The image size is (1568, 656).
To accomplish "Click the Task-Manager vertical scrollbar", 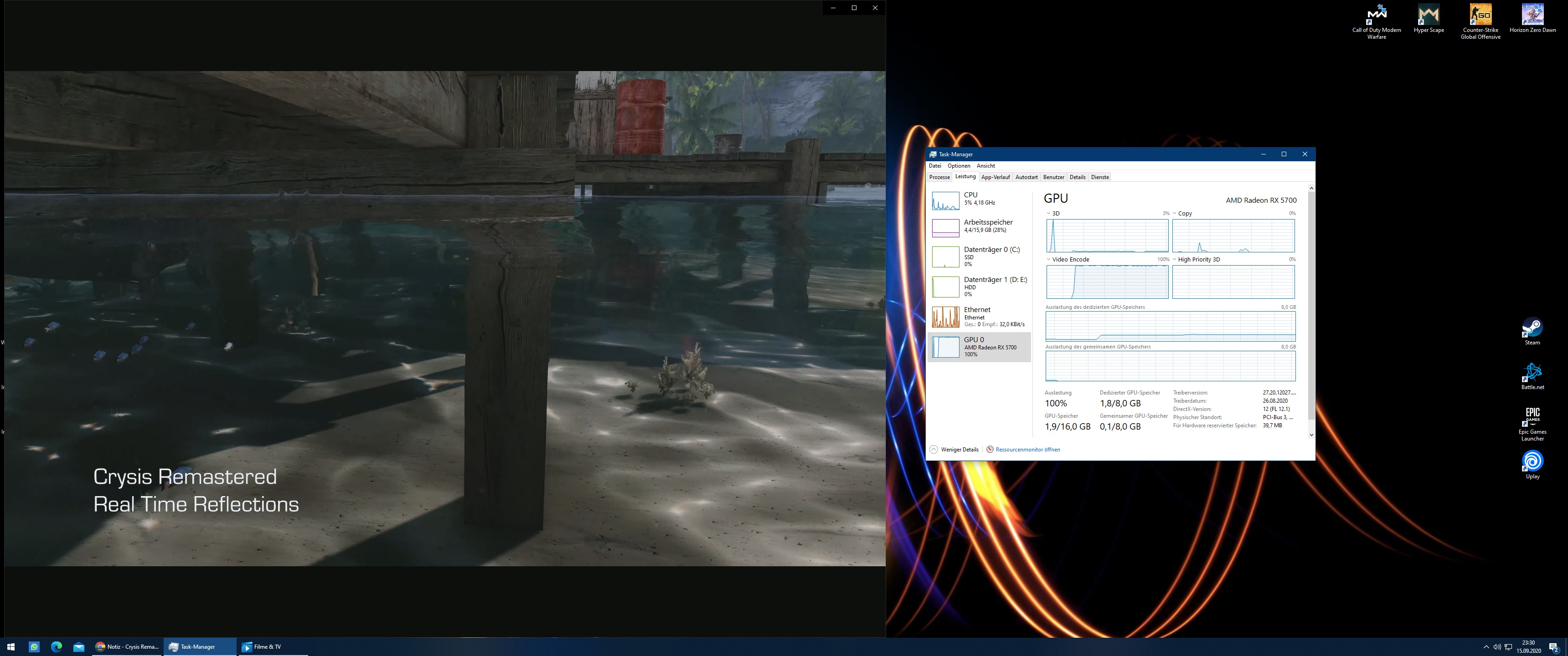I will (1311, 304).
